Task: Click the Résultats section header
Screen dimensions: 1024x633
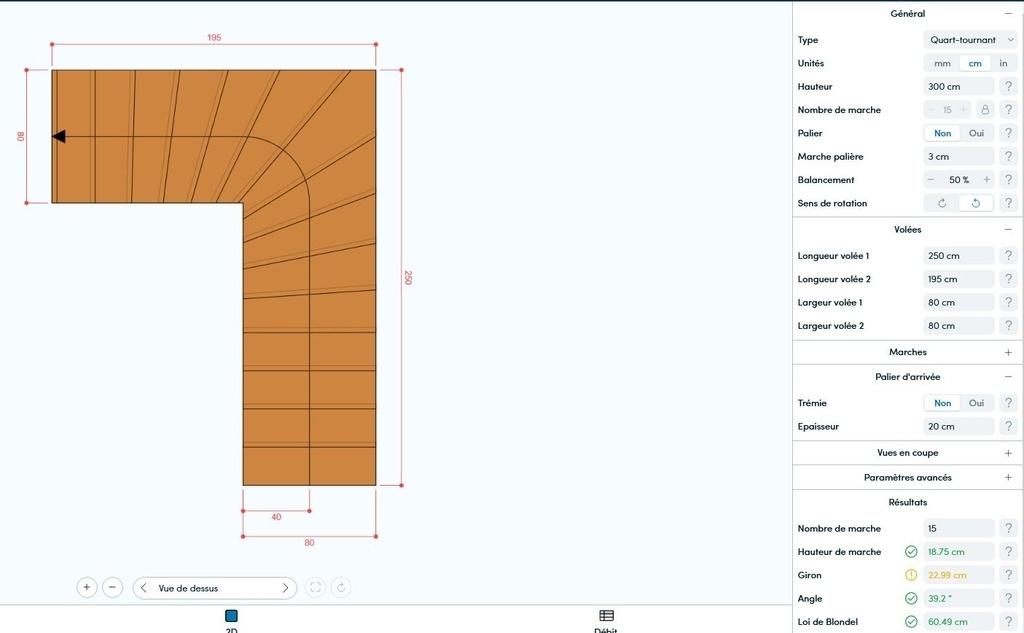Action: [x=908, y=502]
